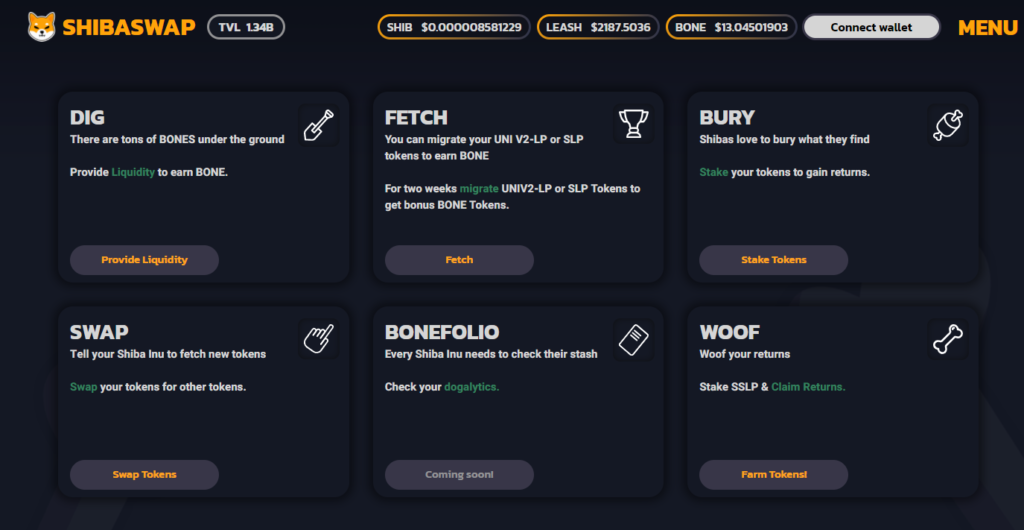Click the SHIB price pill
Screen dimensions: 1024x530
click(x=454, y=27)
